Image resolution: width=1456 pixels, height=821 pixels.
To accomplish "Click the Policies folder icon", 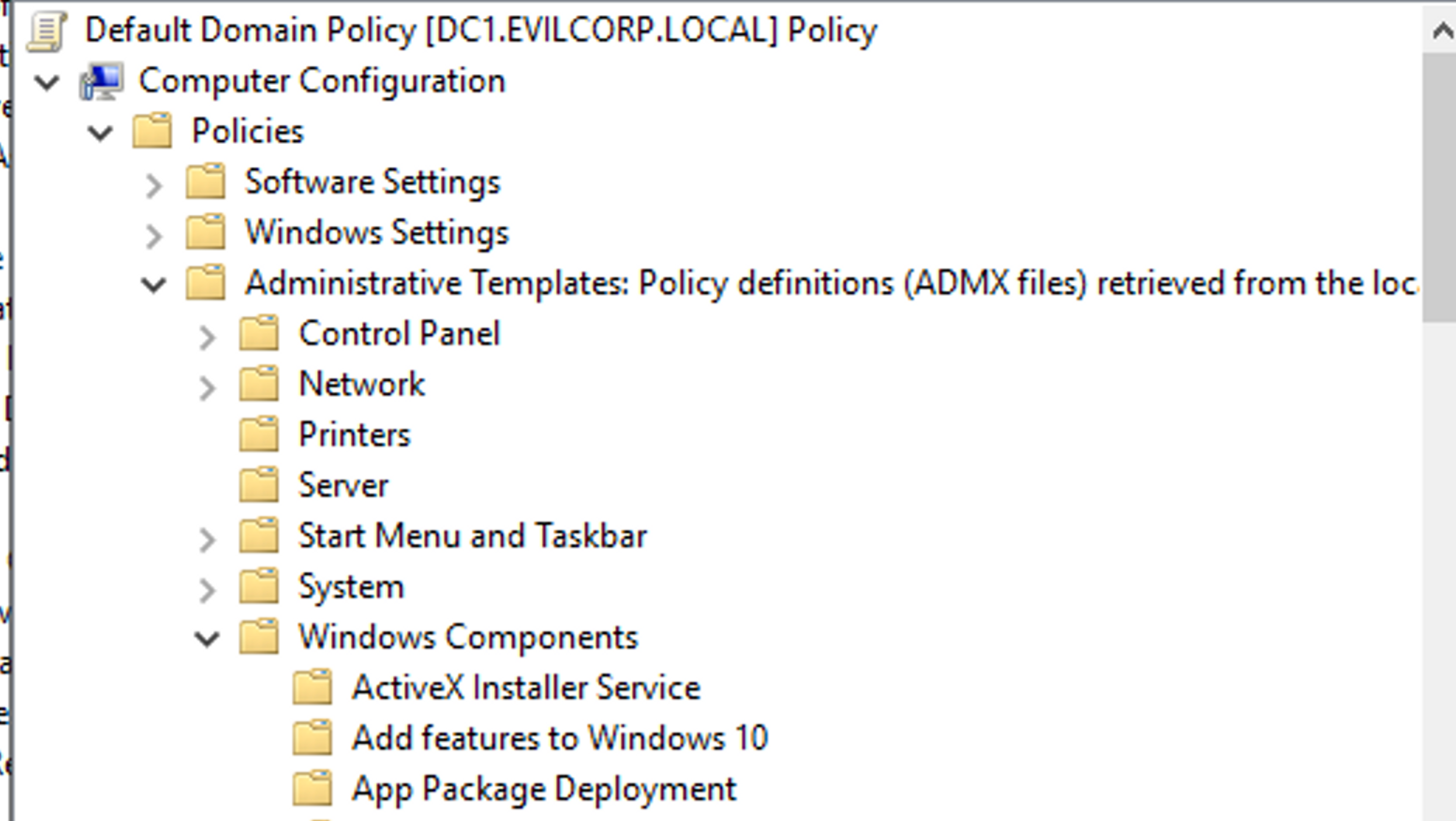I will click(152, 131).
